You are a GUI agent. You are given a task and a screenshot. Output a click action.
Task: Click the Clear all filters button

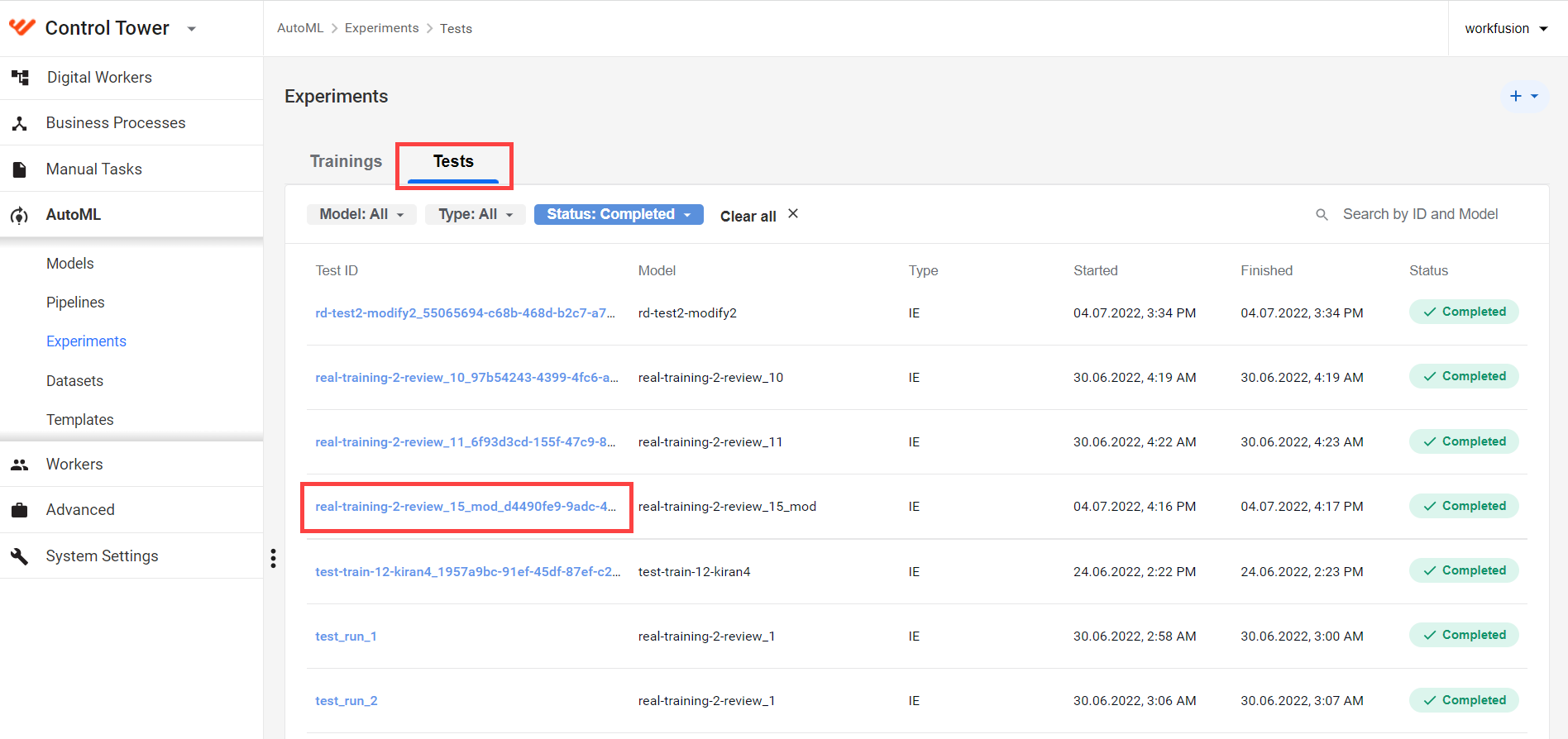(x=748, y=216)
